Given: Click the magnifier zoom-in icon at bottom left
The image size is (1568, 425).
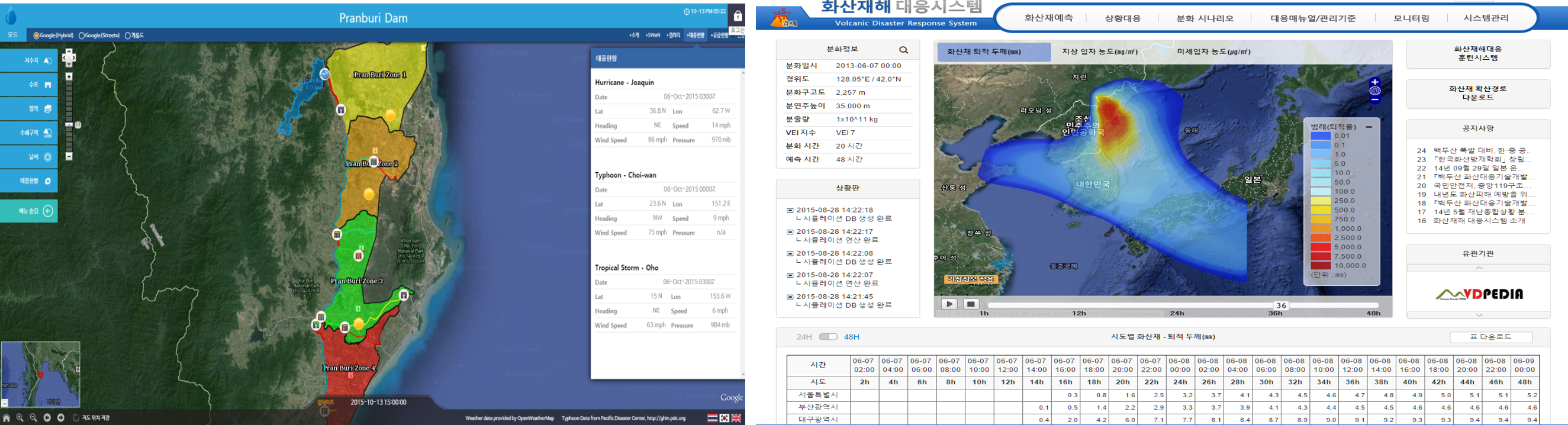Looking at the screenshot, I should (x=20, y=418).
